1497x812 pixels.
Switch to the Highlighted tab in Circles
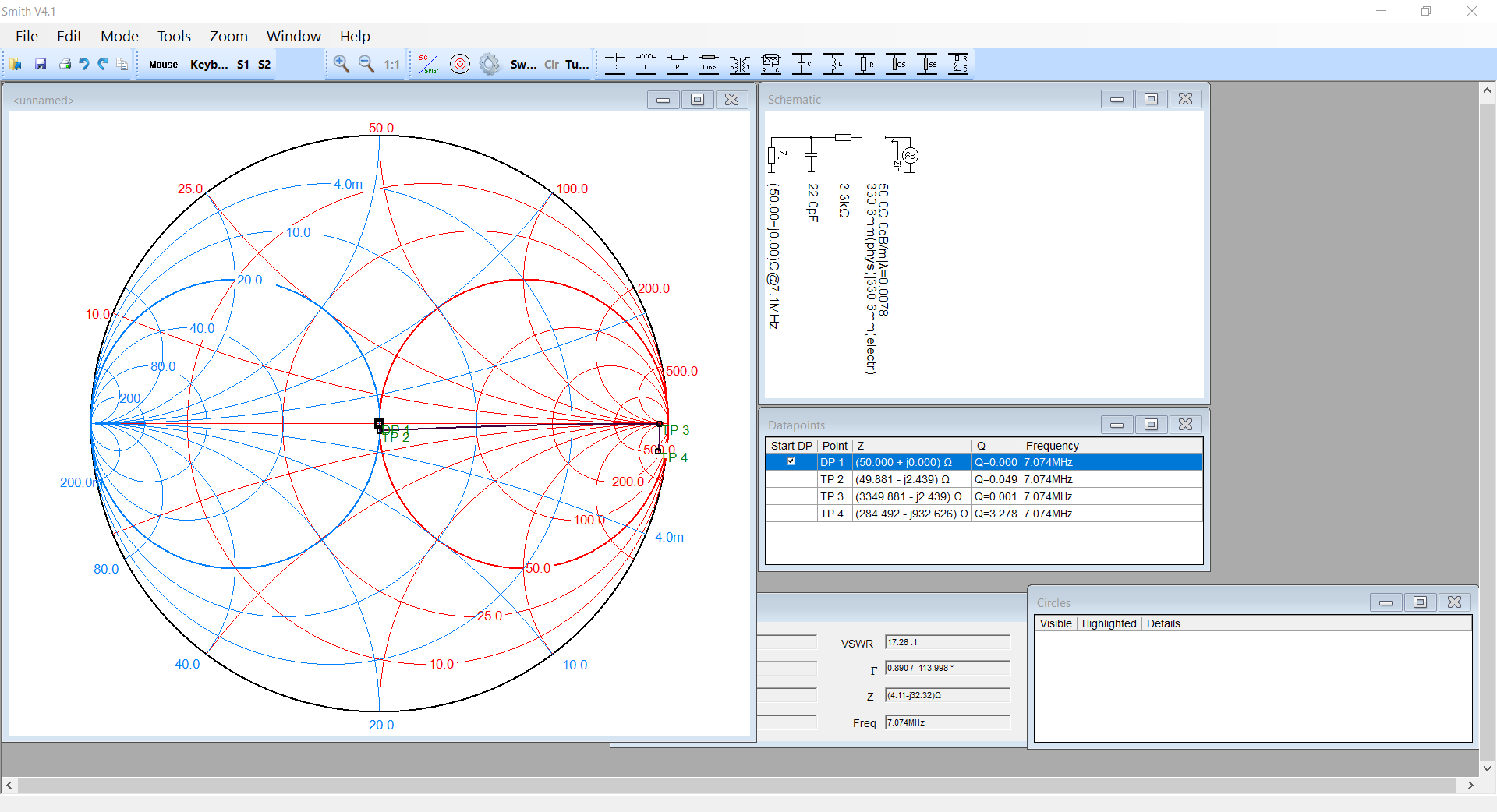(x=1109, y=623)
